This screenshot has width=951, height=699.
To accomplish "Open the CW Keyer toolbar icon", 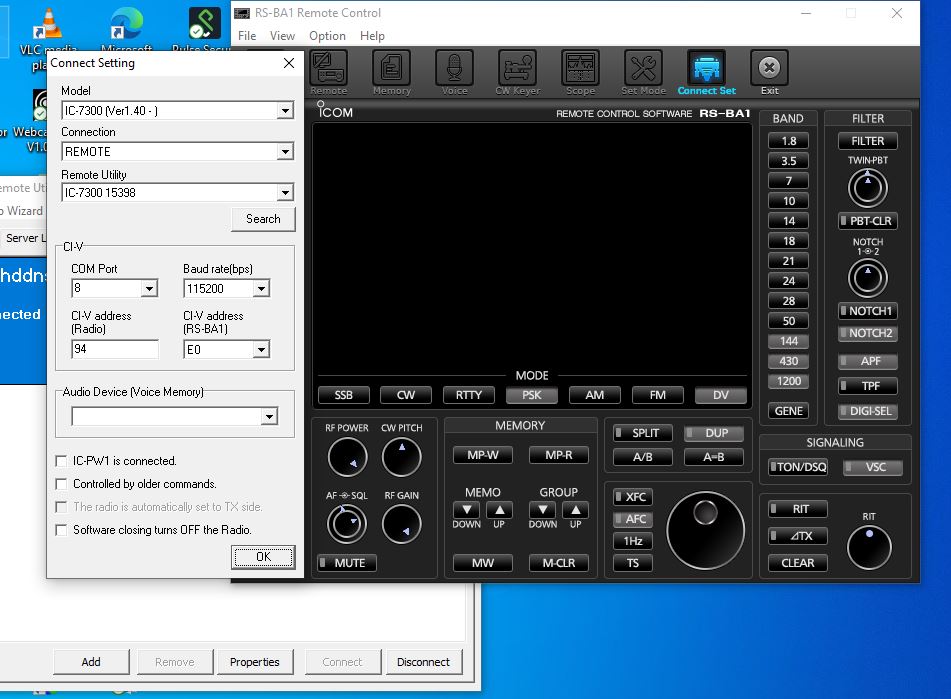I will 517,73.
